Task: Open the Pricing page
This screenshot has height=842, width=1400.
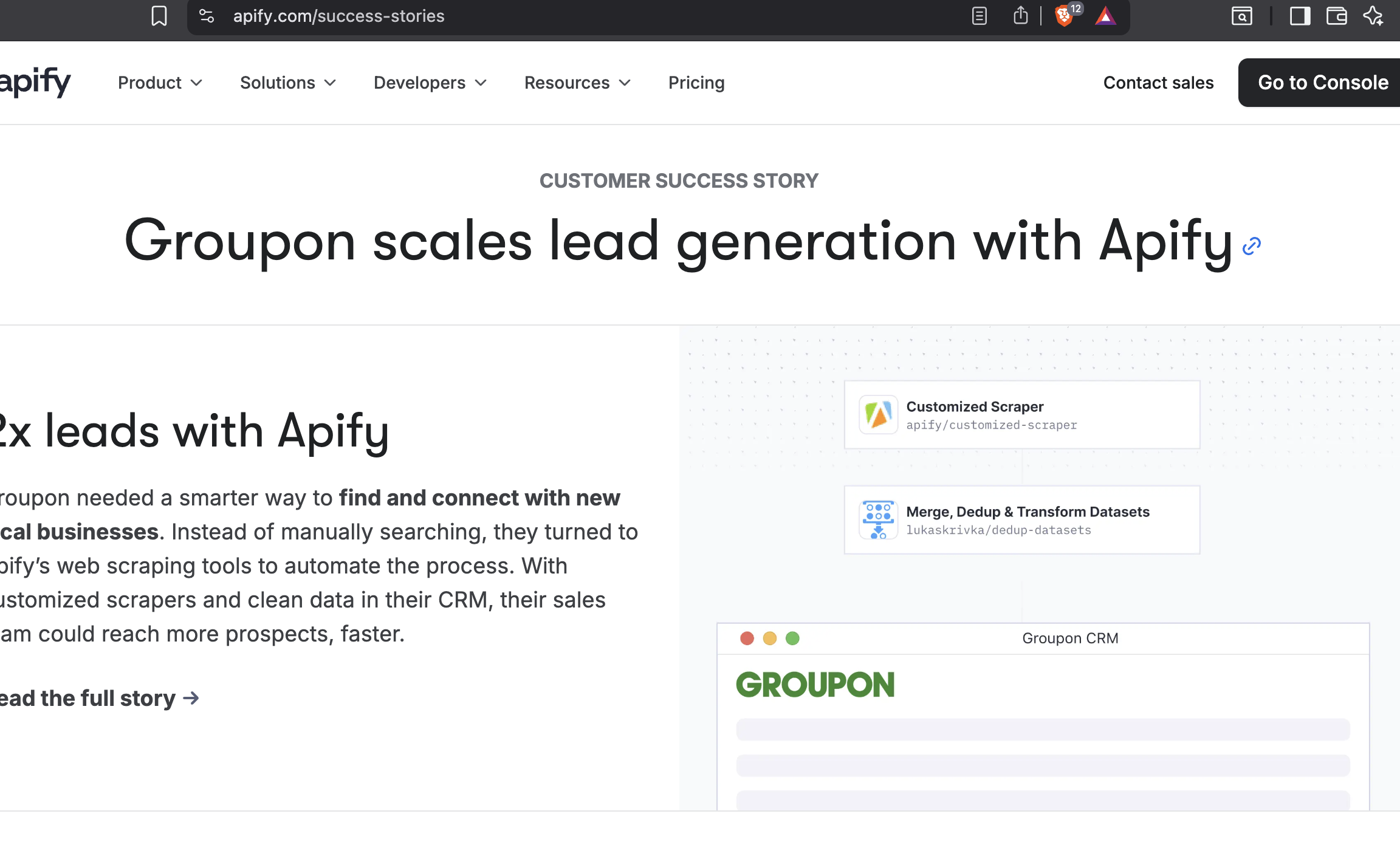Action: coord(696,83)
